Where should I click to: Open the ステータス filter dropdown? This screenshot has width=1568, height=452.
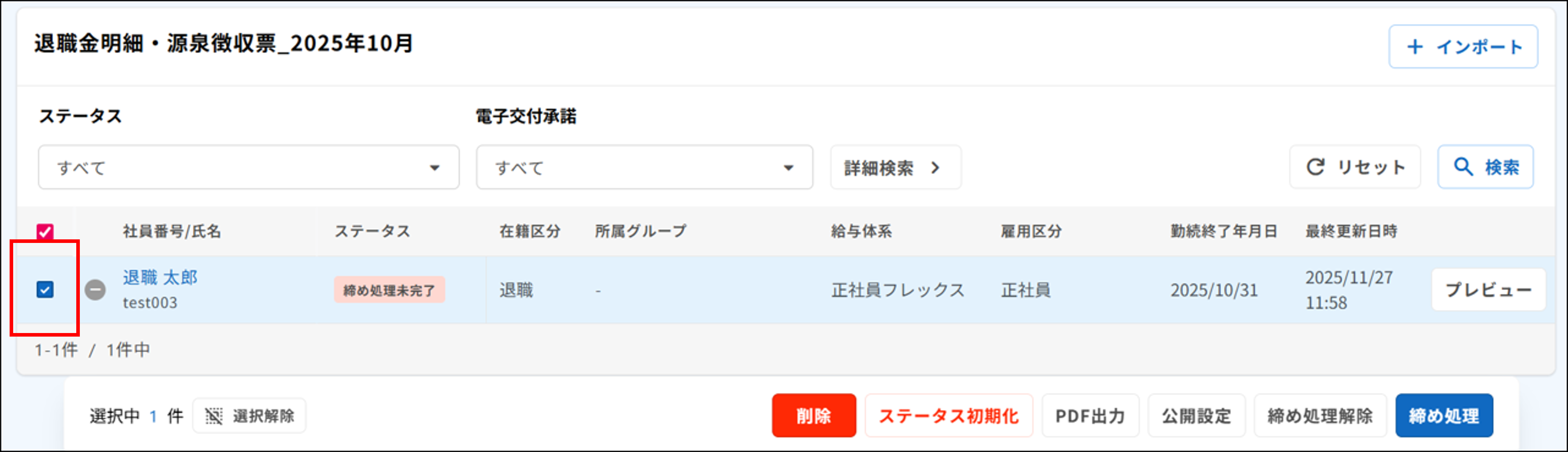click(x=248, y=167)
